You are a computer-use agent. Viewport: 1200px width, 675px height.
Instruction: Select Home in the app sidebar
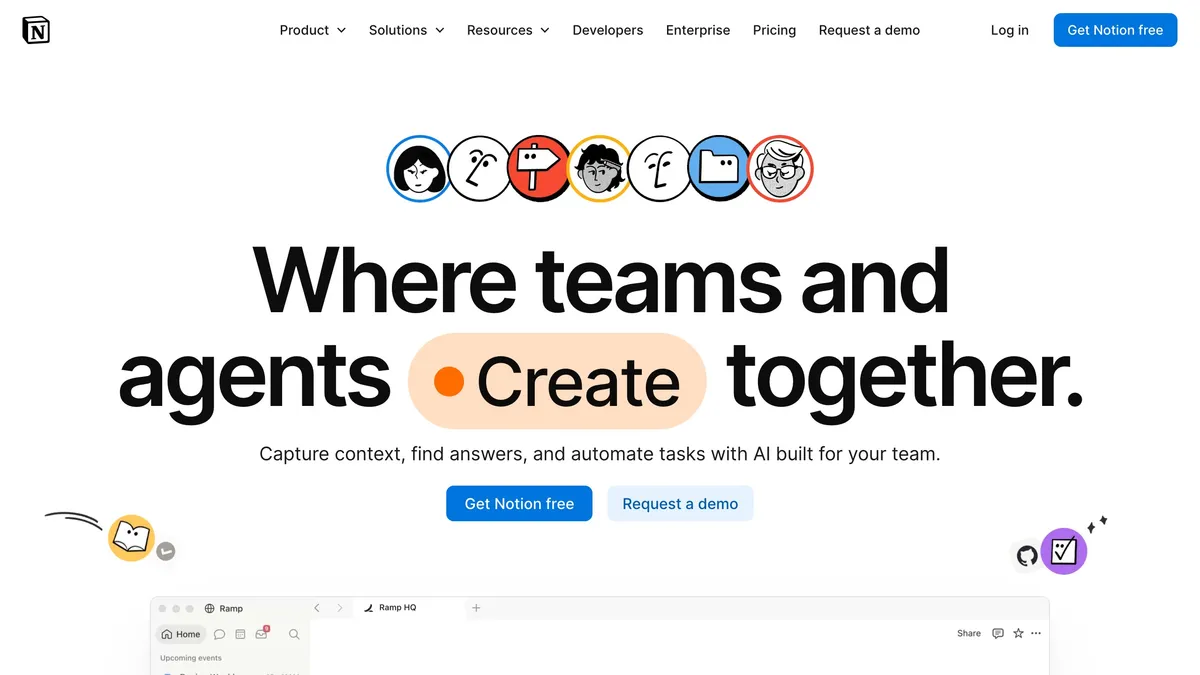coord(180,634)
